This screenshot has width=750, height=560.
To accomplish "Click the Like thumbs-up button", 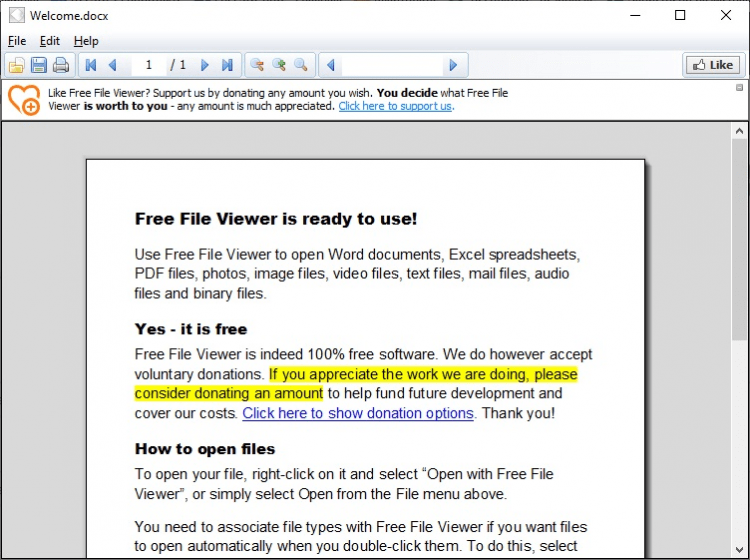I will (713, 65).
